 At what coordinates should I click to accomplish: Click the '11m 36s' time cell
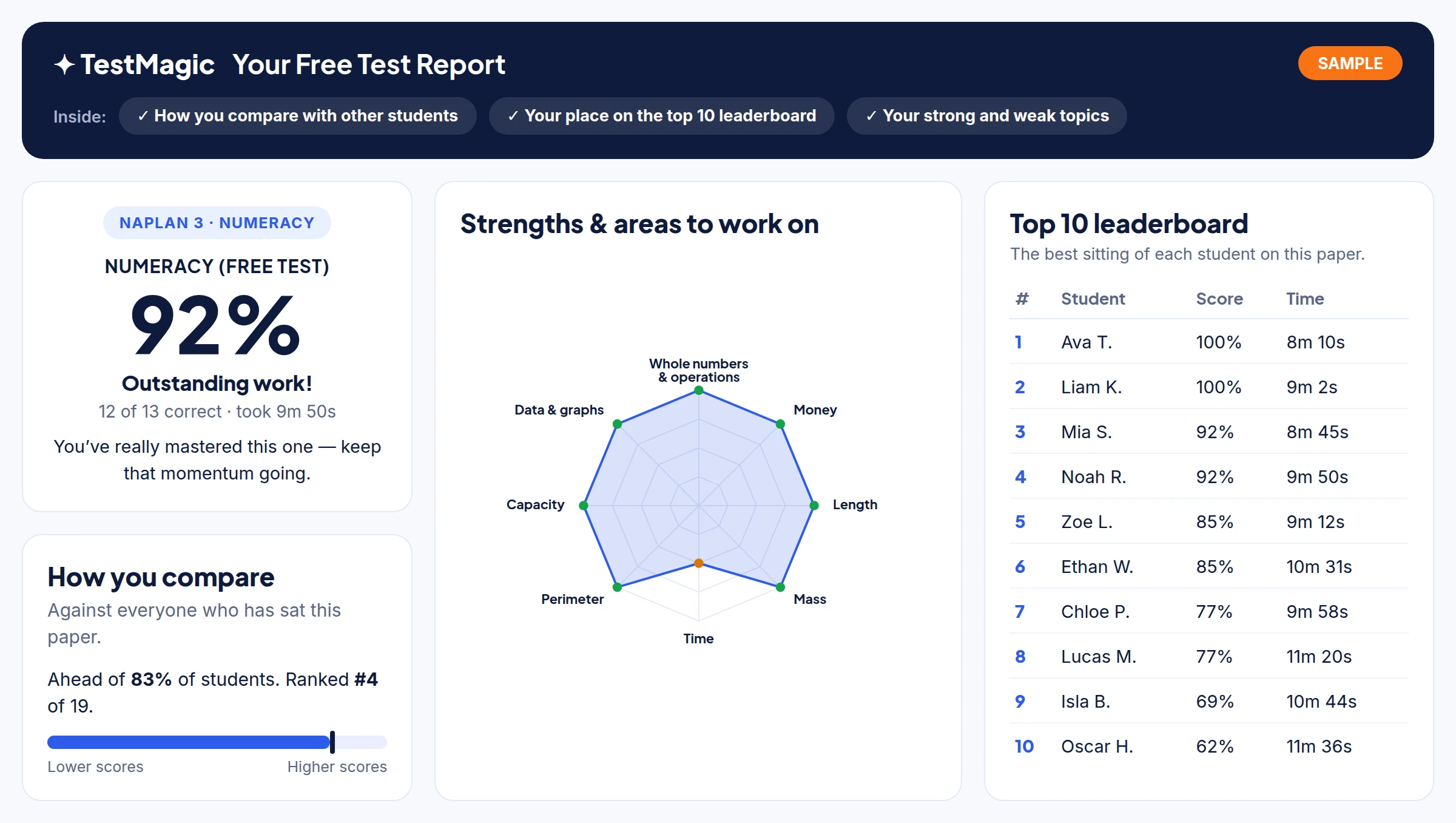coord(1319,746)
